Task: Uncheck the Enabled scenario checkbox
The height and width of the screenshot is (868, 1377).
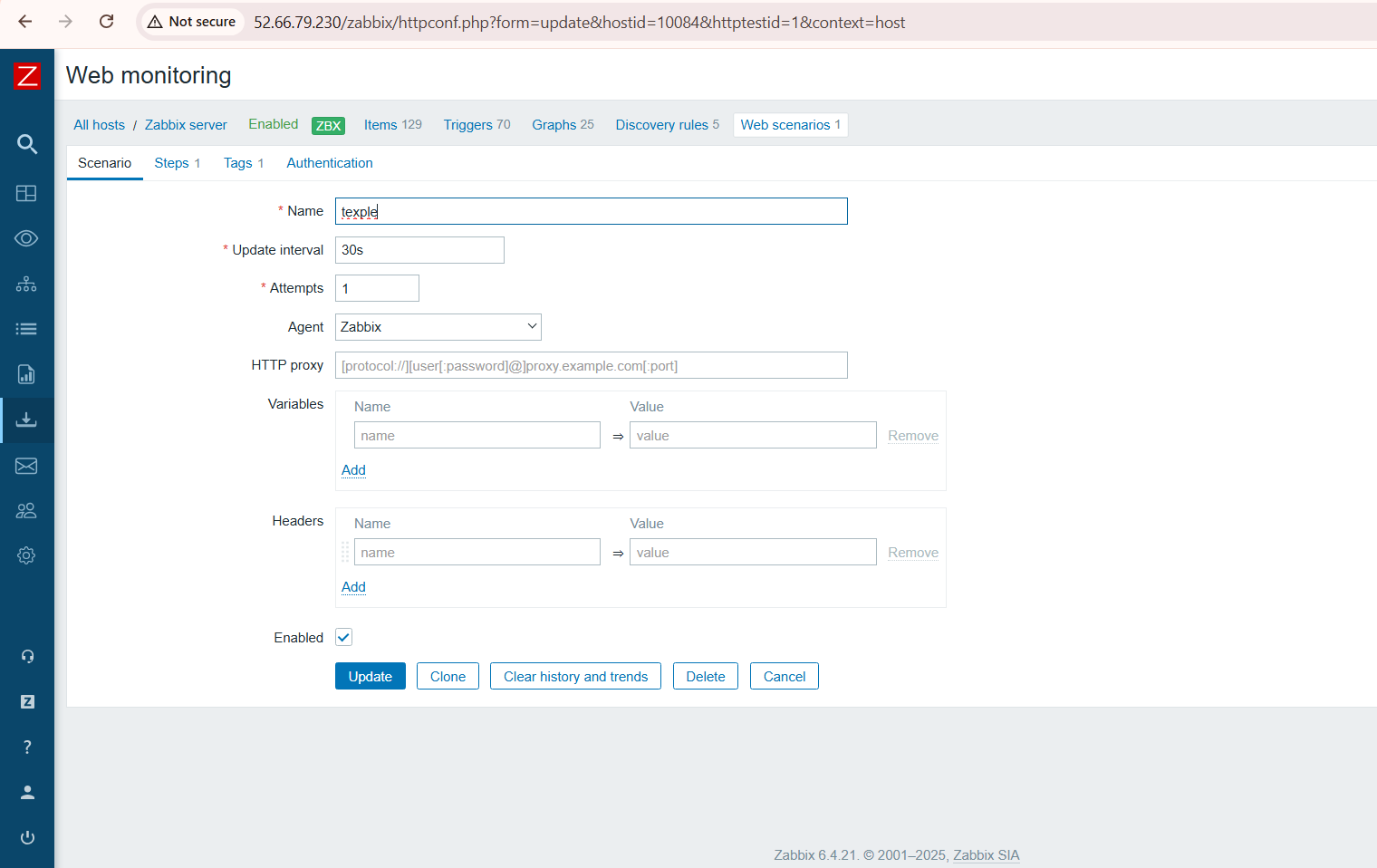Action: point(343,637)
